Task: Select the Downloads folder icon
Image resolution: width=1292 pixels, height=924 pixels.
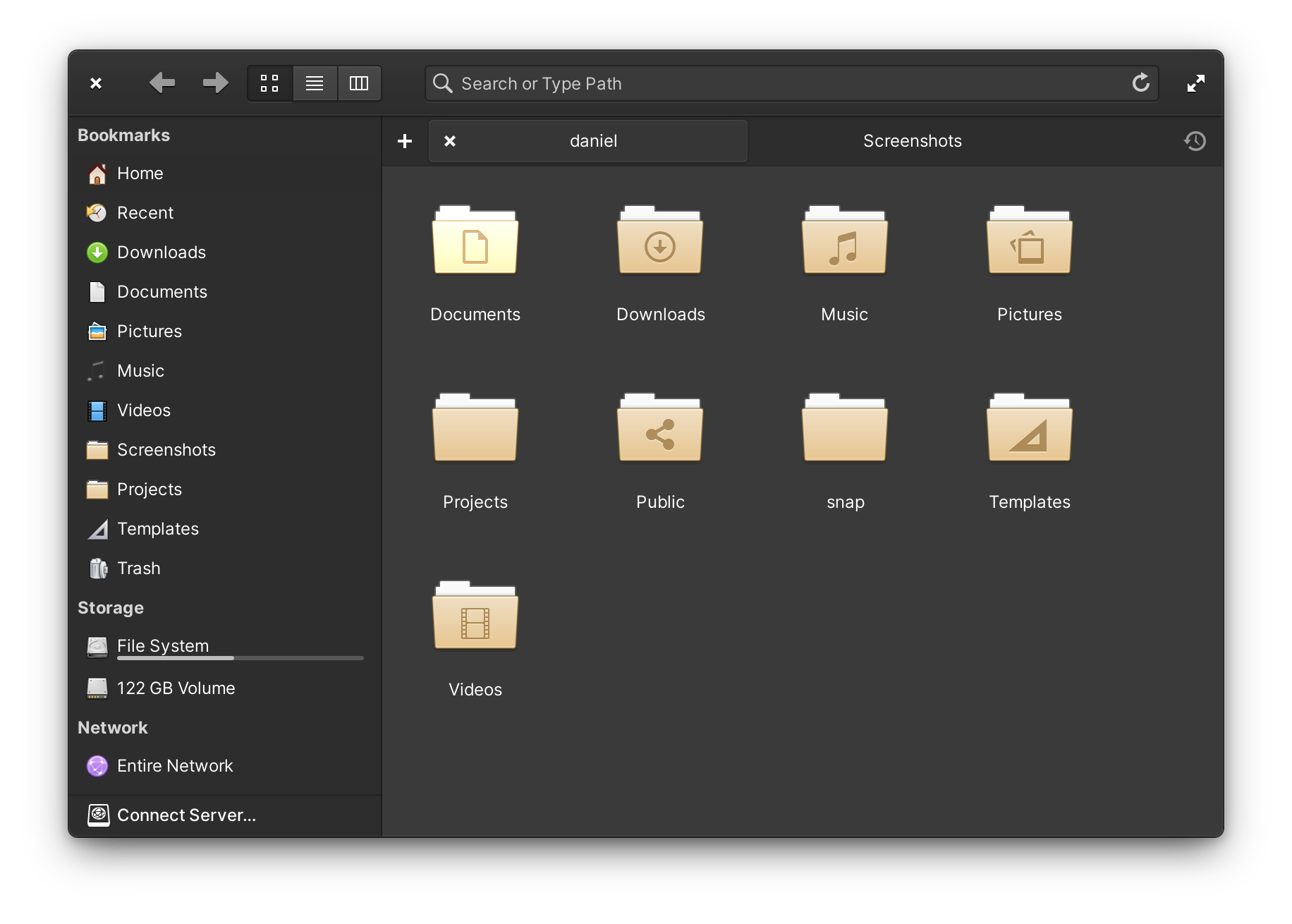Action: [x=660, y=240]
